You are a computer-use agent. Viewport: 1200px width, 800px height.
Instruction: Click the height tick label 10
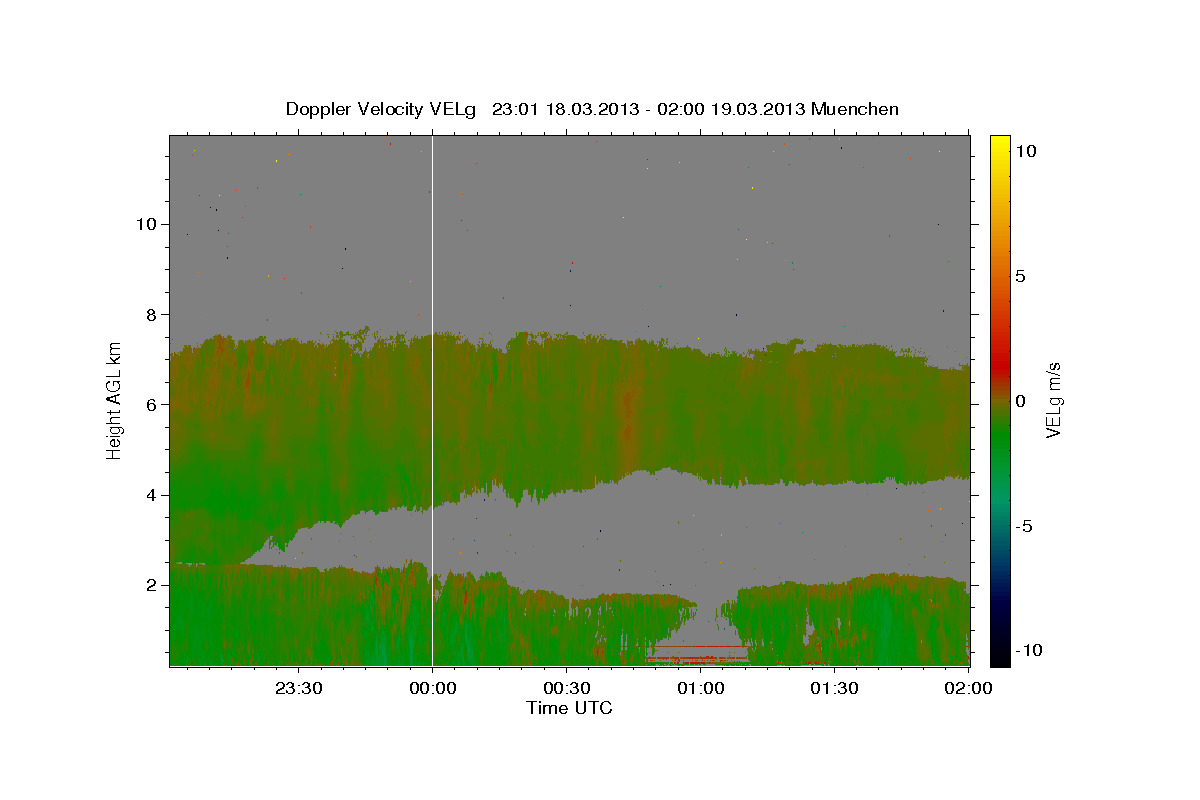click(x=146, y=224)
